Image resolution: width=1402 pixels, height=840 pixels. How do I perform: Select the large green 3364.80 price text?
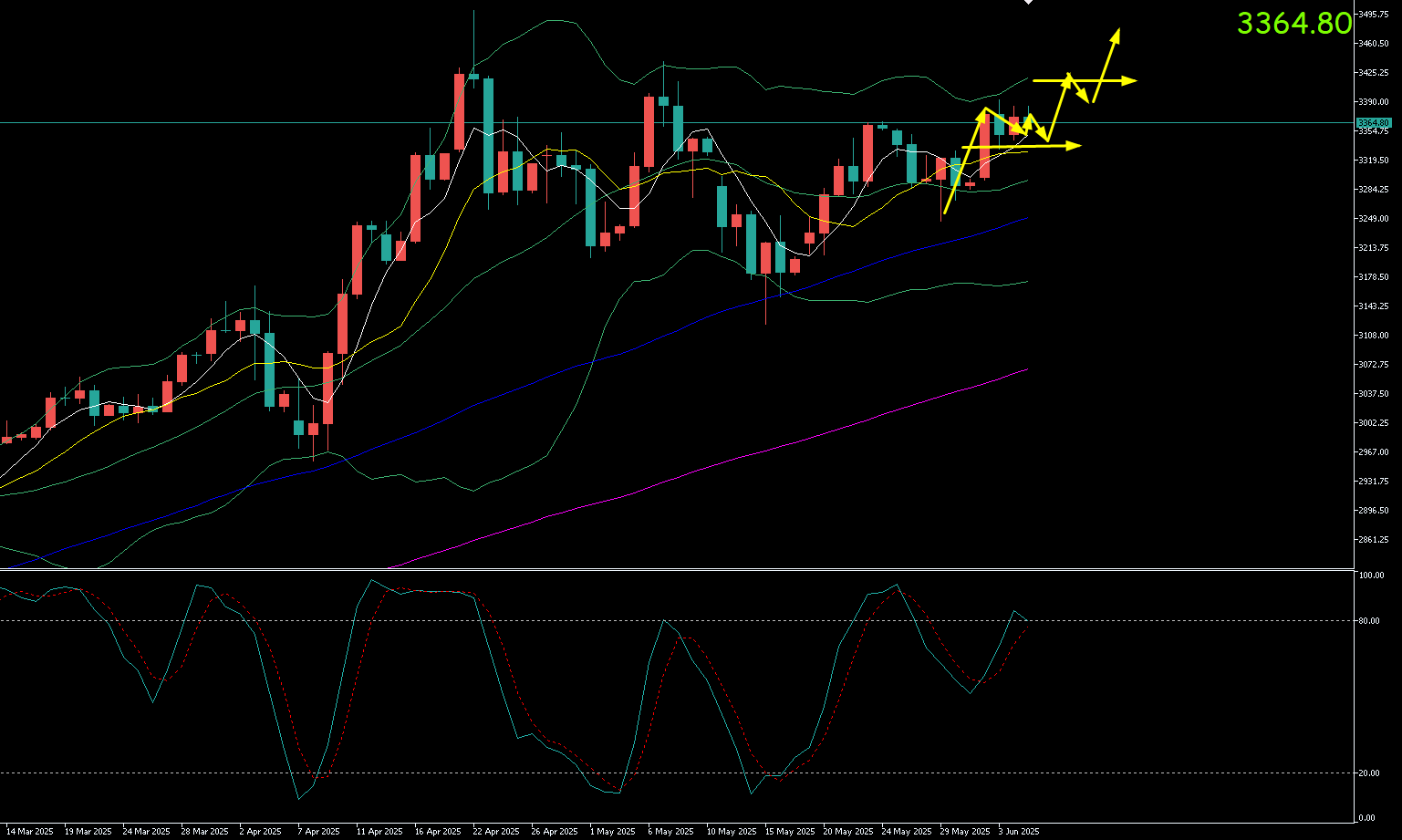1293,24
